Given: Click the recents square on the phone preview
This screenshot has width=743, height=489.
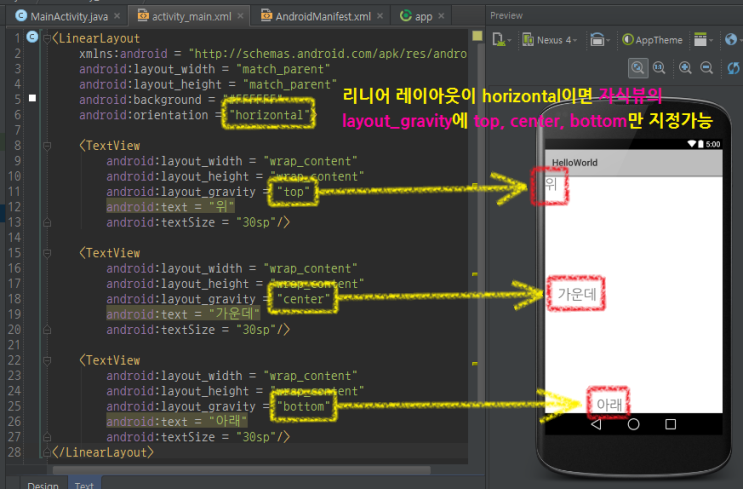Looking at the screenshot, I should coord(671,424).
